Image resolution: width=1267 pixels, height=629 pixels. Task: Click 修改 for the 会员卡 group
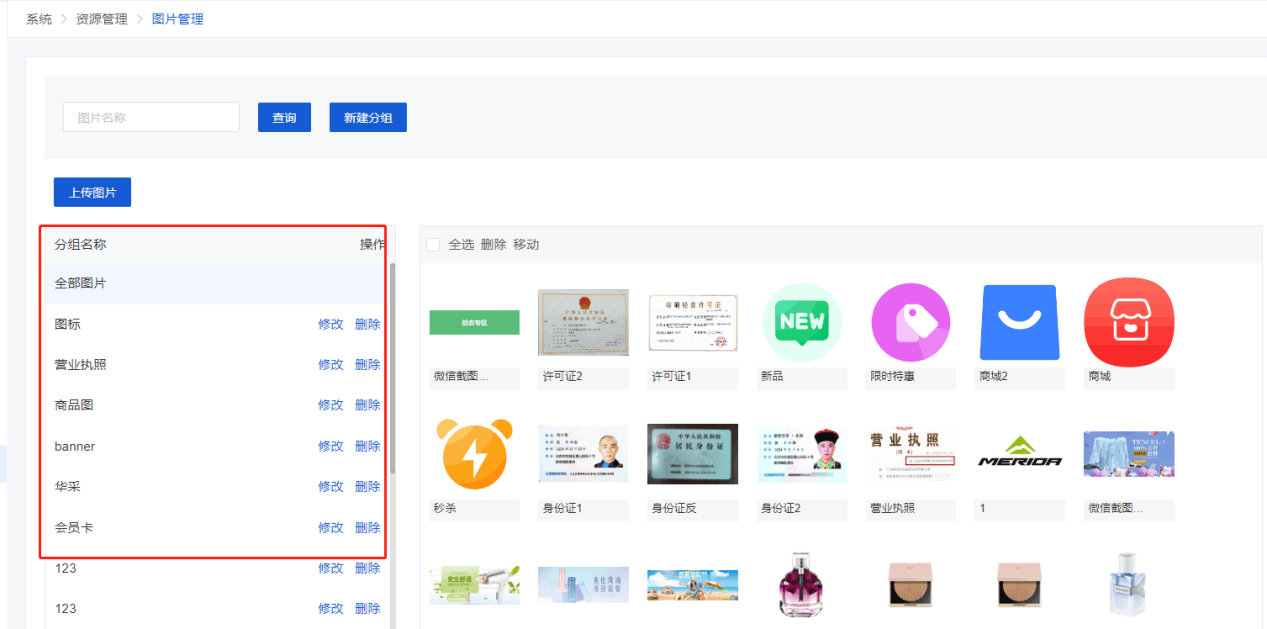(331, 527)
